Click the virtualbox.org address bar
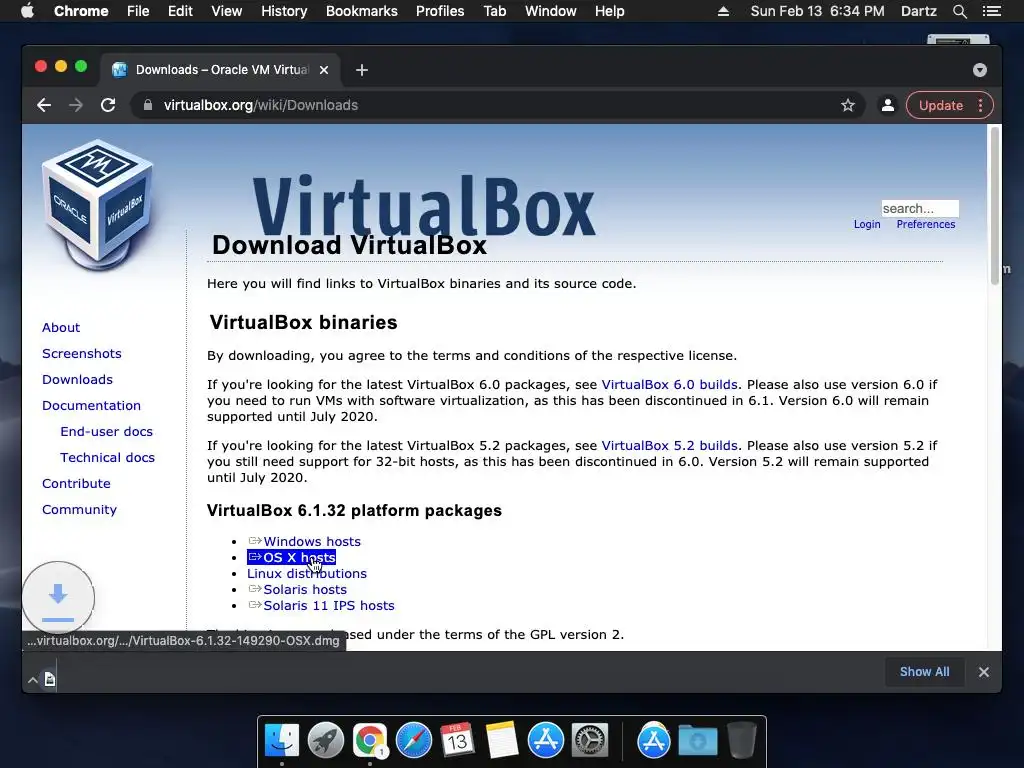This screenshot has height=768, width=1024. (496, 105)
